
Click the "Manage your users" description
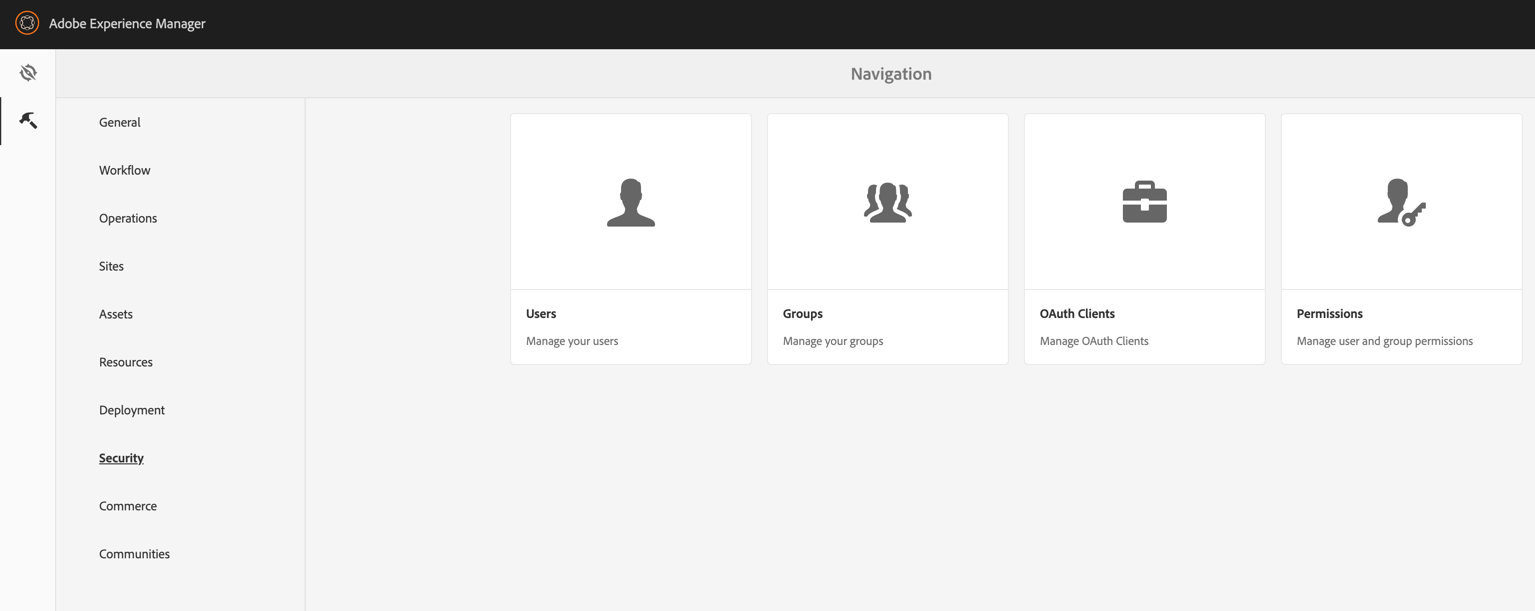pos(572,341)
